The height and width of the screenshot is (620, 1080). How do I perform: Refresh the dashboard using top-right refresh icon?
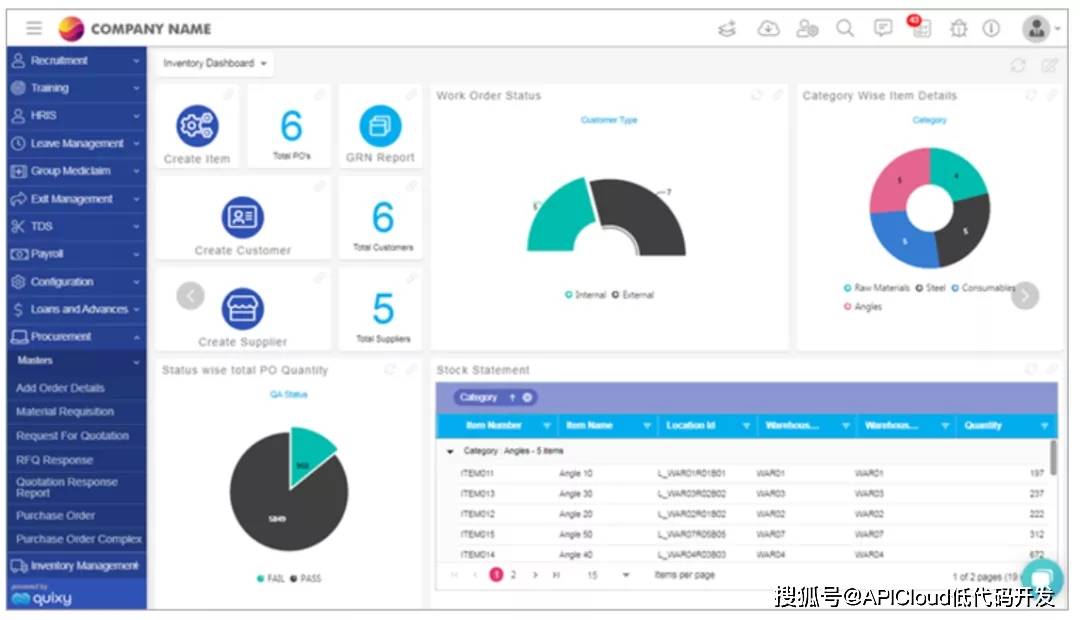1018,65
